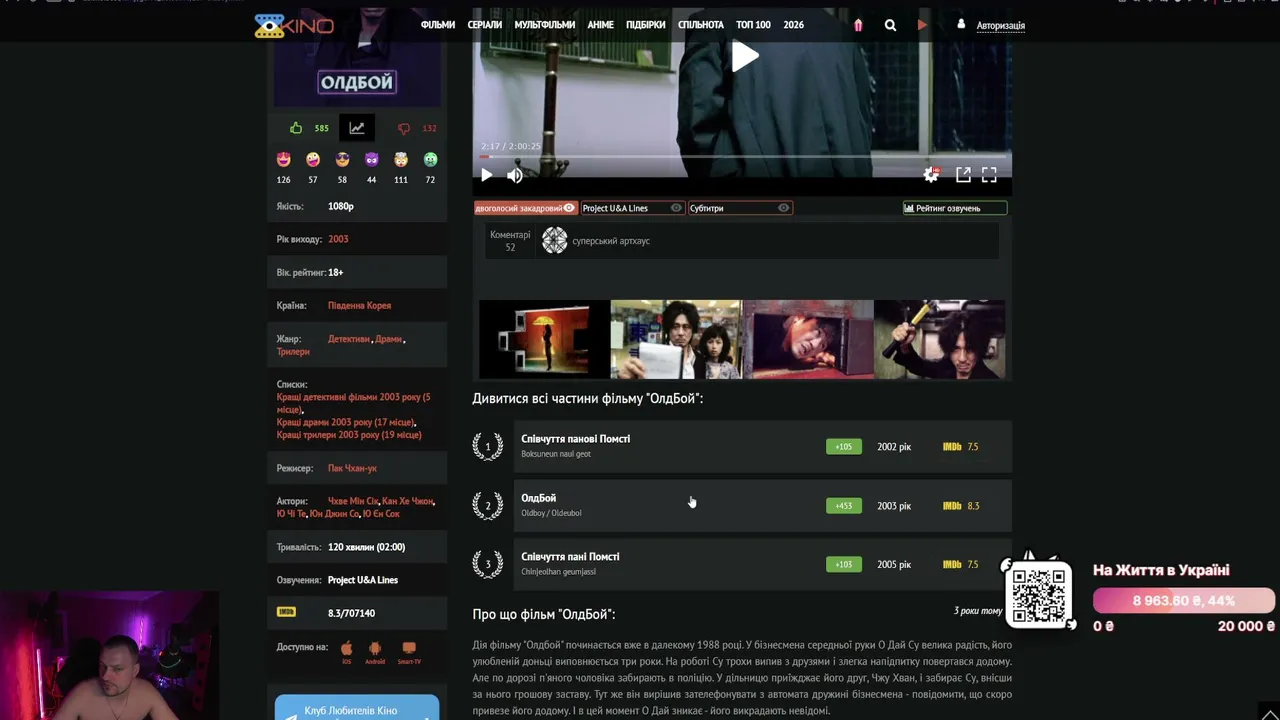Open the screenshot of man with hammer
The height and width of the screenshot is (720, 1280).
click(x=940, y=340)
